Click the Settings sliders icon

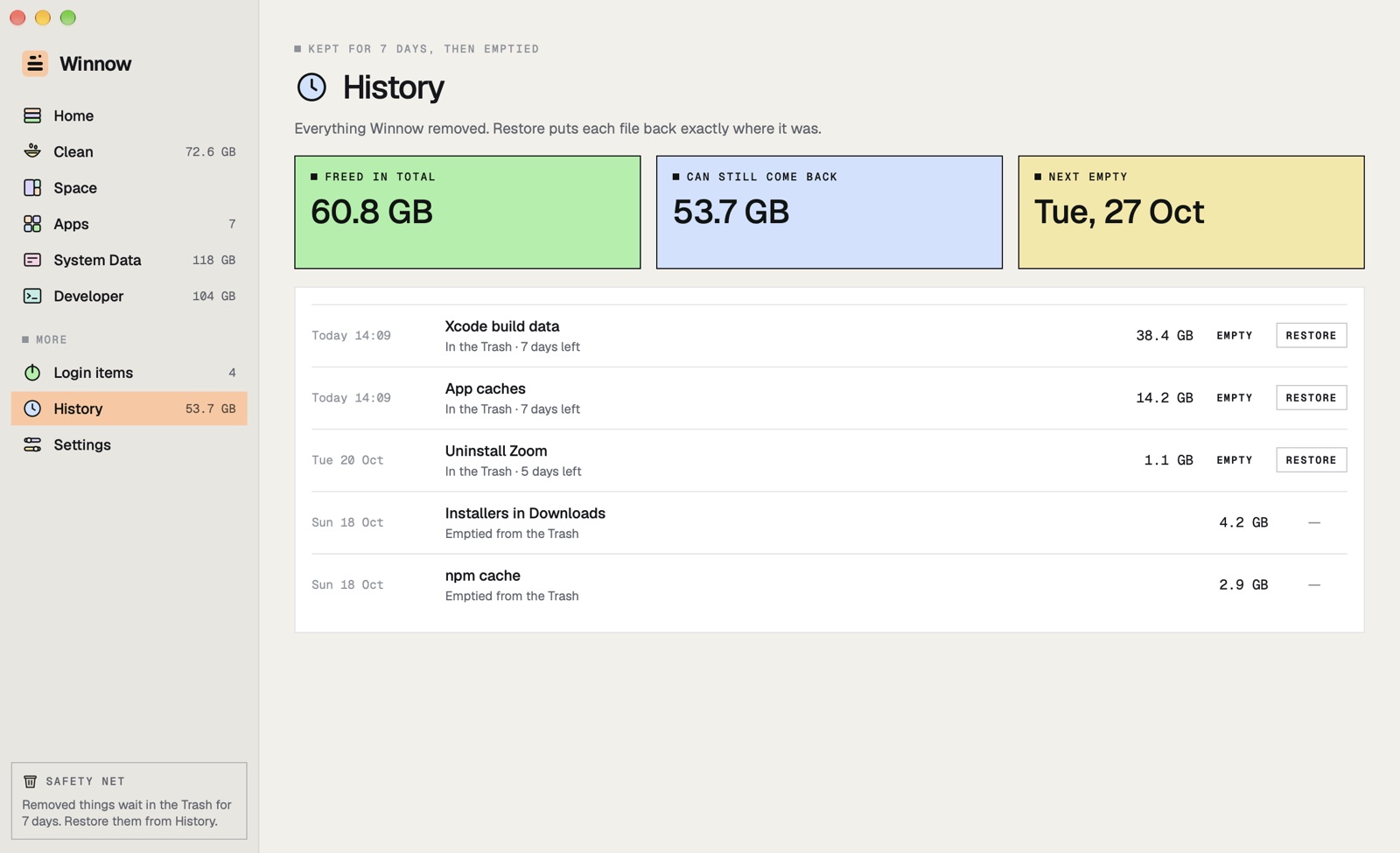click(x=32, y=444)
